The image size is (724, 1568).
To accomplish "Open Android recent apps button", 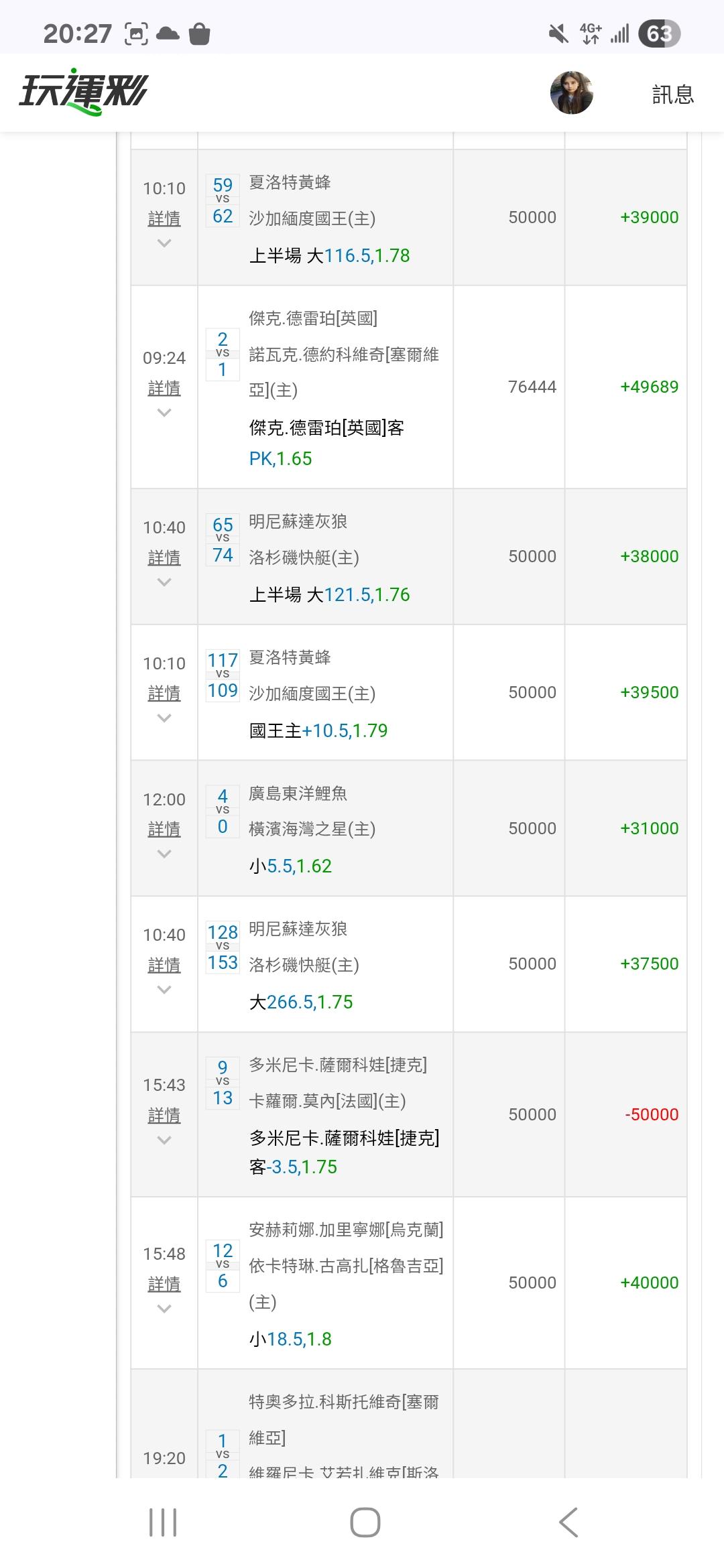I will (x=162, y=1522).
